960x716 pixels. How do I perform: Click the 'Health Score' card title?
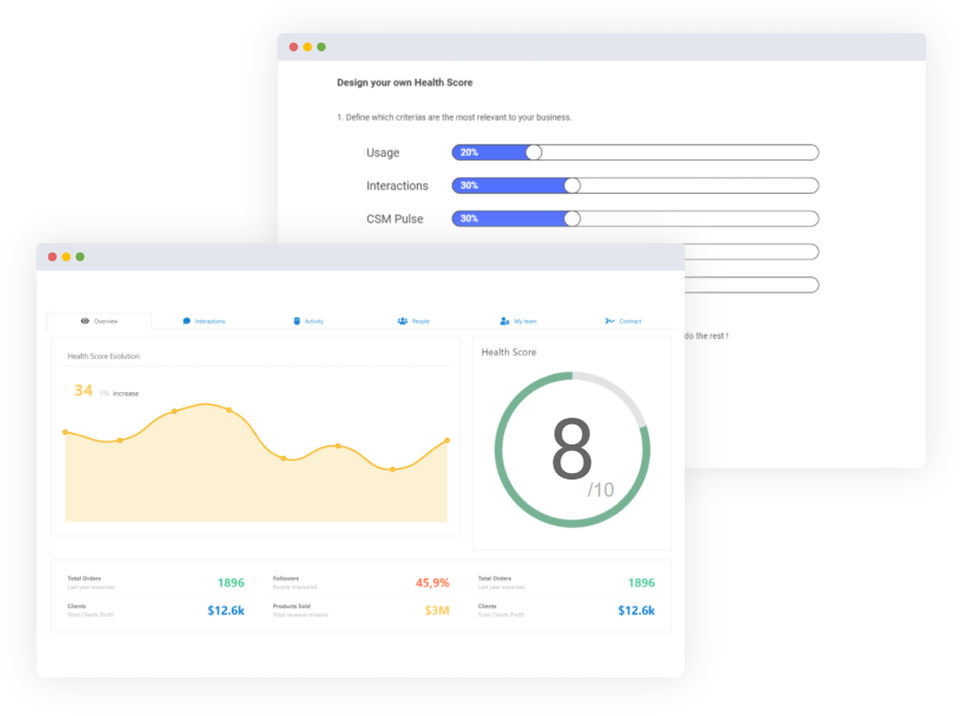509,352
